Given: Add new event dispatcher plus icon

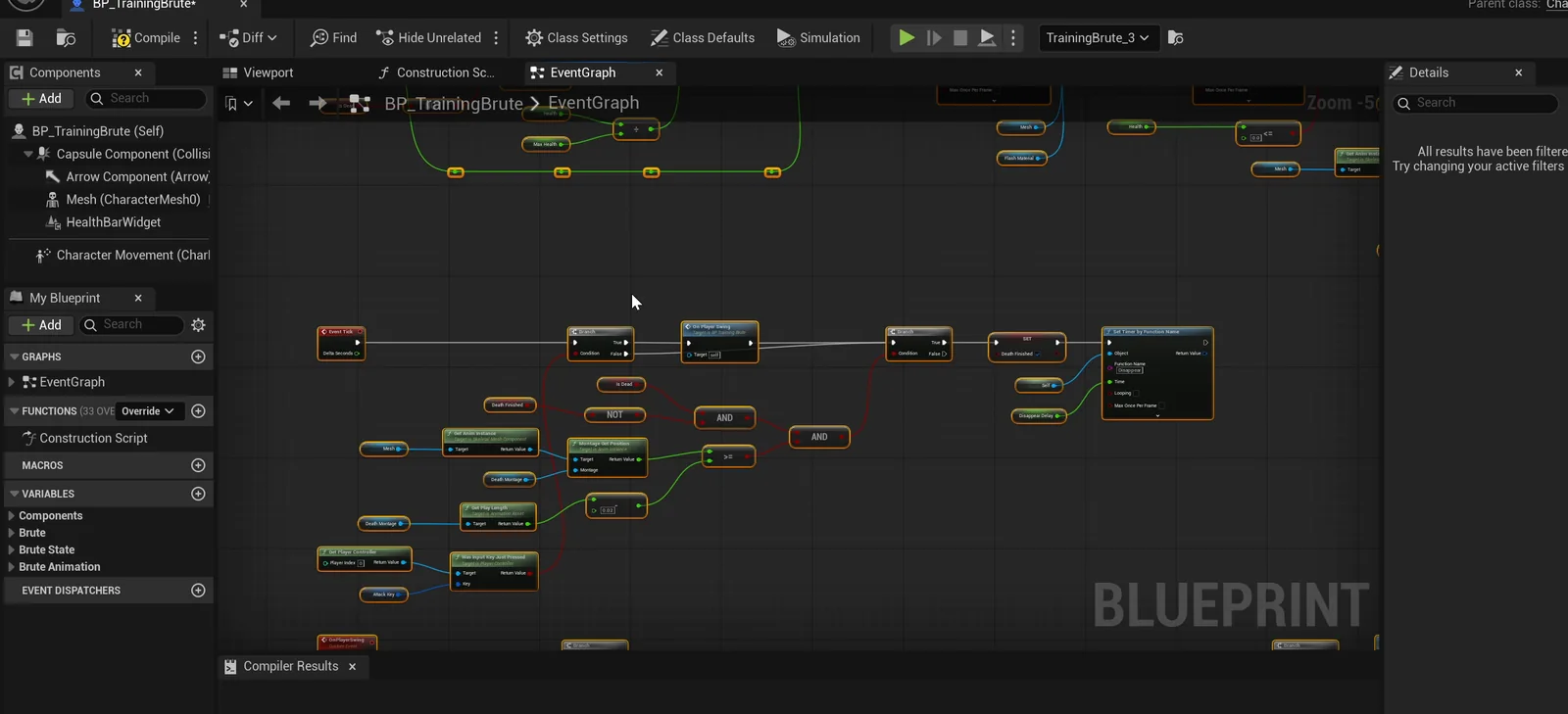Looking at the screenshot, I should point(198,591).
